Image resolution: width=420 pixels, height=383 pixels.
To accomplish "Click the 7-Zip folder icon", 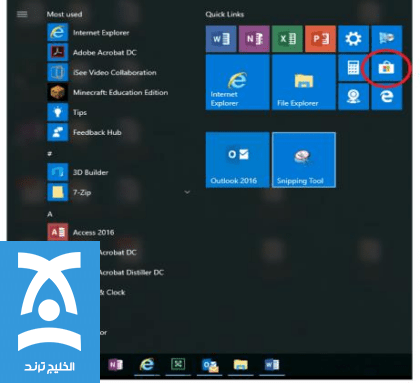I will pos(58,192).
